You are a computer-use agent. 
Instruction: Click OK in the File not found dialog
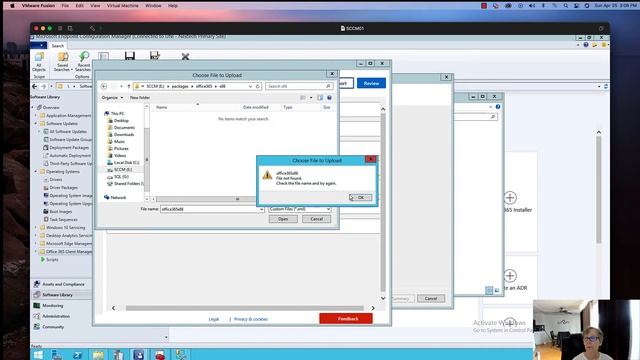(x=360, y=198)
